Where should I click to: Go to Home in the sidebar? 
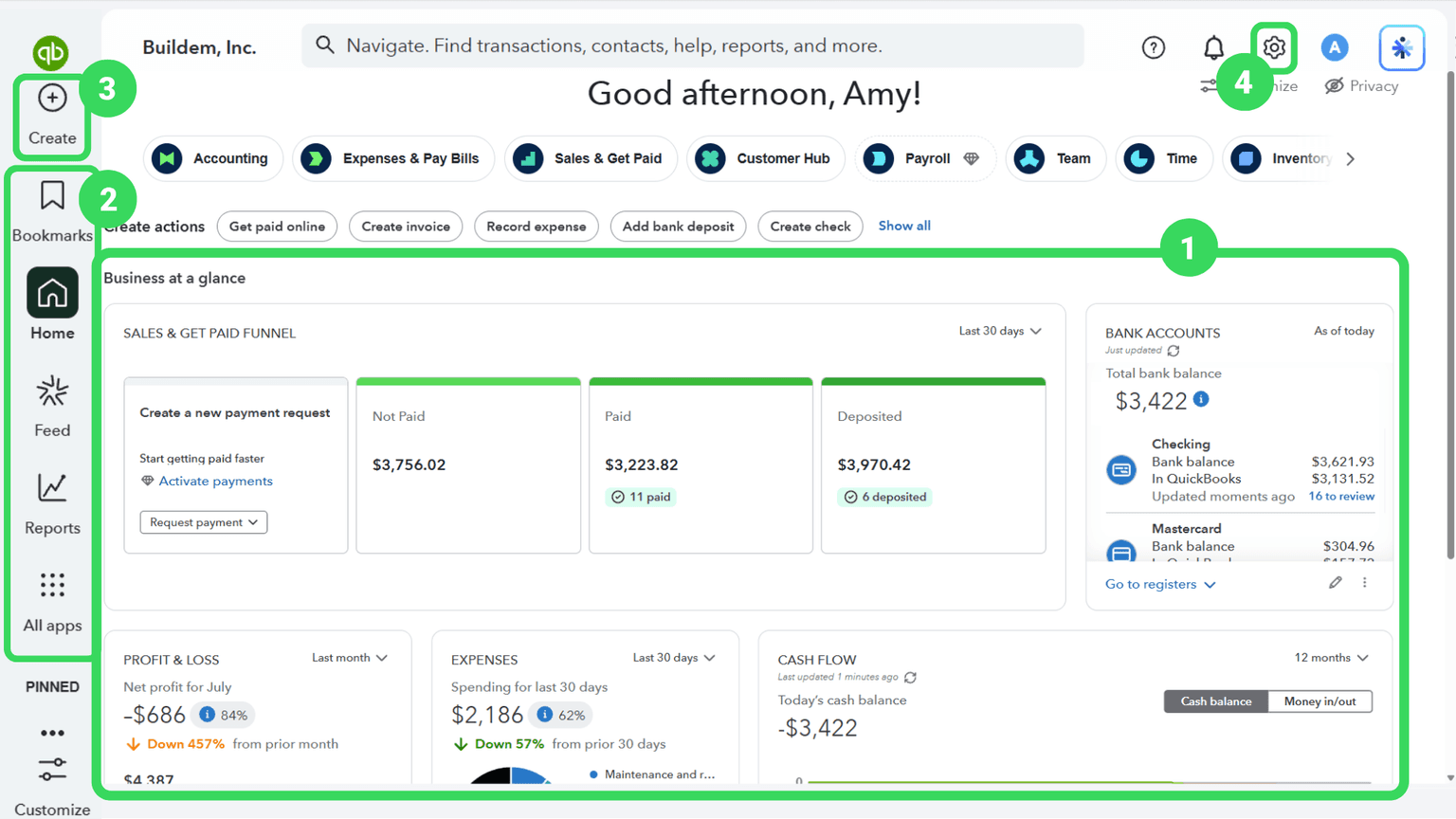point(52,304)
